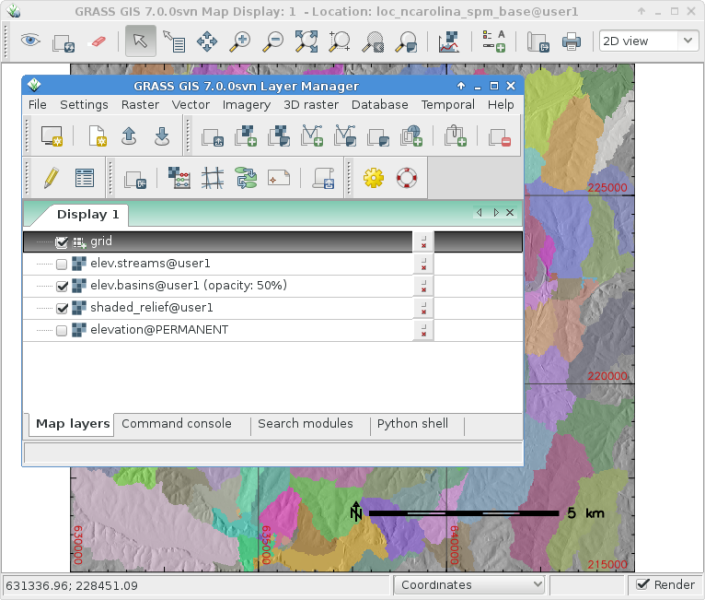
Task: Open the Temporal menu
Action: click(448, 104)
